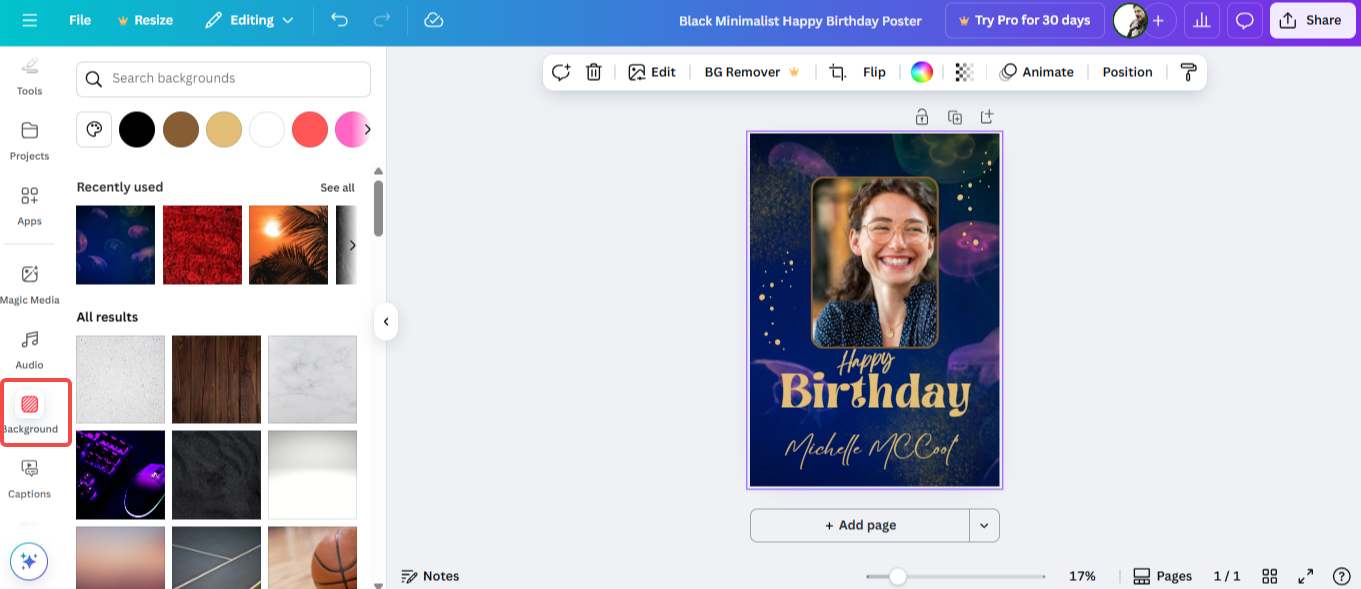Open the File menu
1361x589 pixels.
[80, 20]
